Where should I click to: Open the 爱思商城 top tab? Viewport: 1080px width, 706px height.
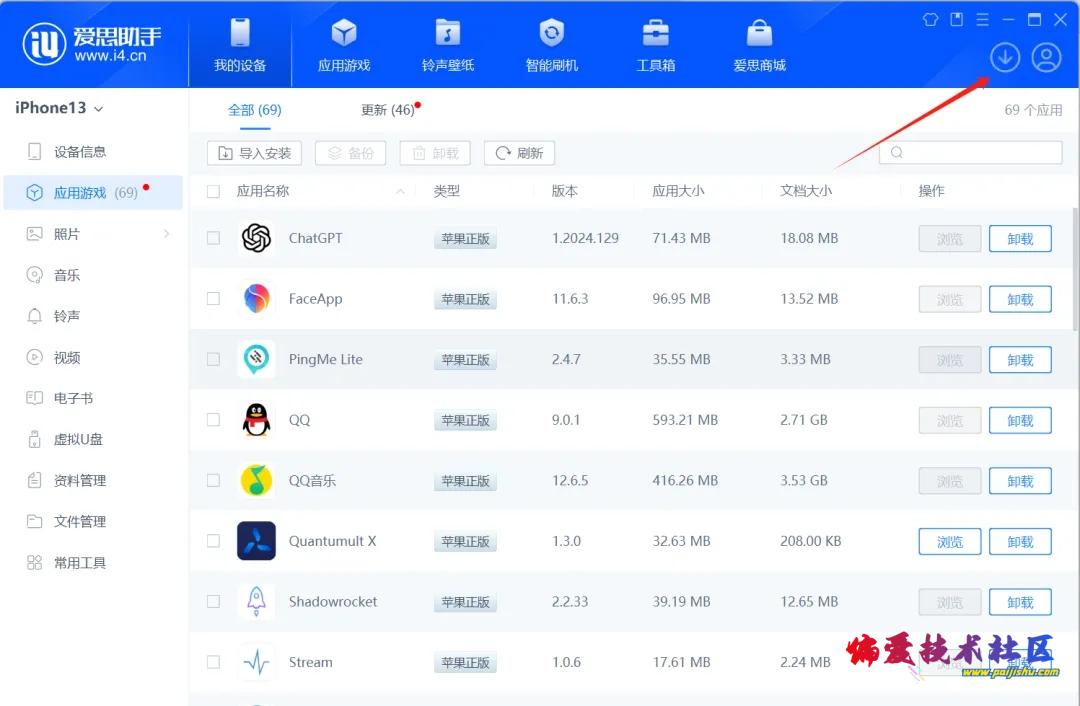coord(760,44)
